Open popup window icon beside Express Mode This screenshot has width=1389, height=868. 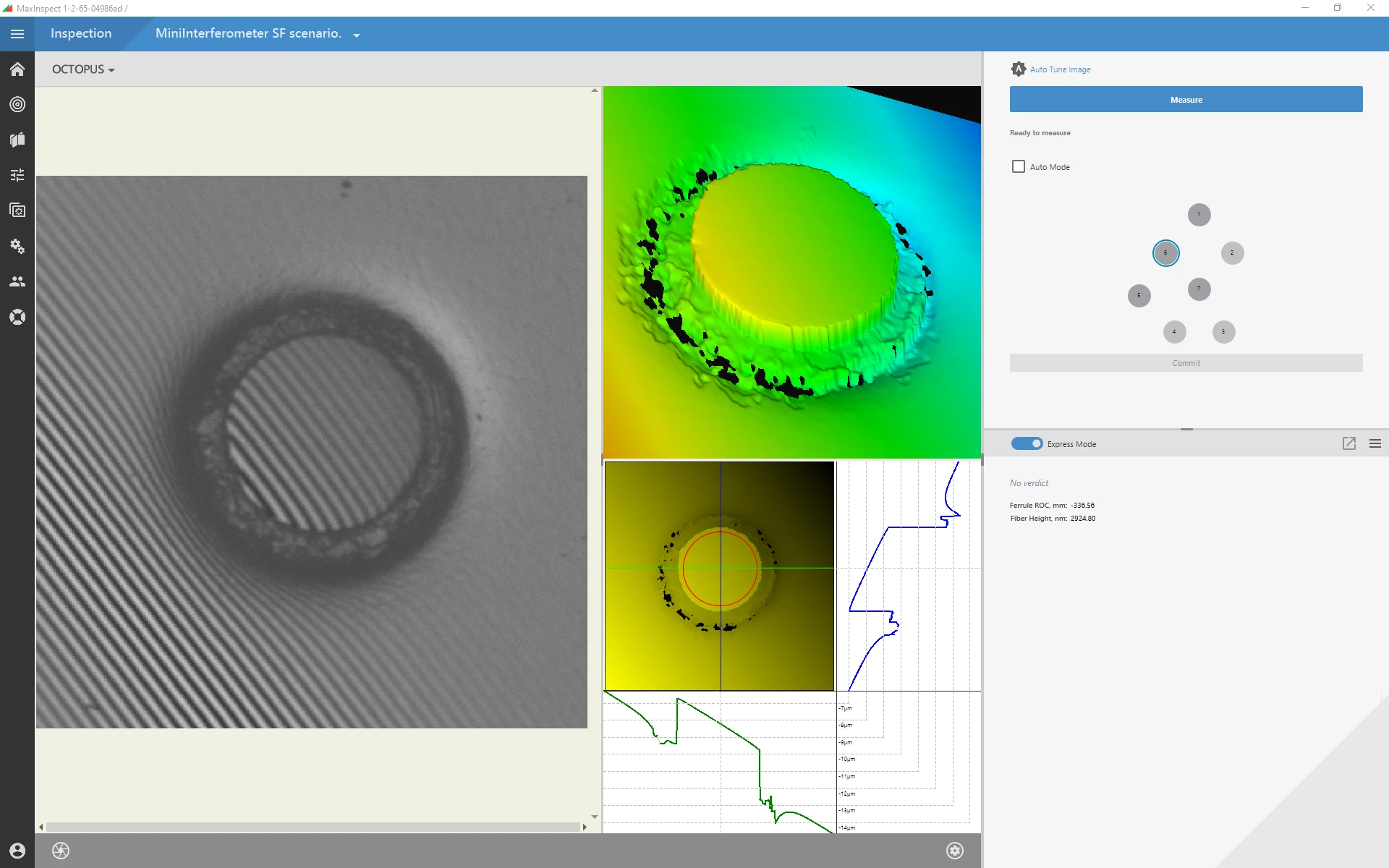(x=1348, y=444)
